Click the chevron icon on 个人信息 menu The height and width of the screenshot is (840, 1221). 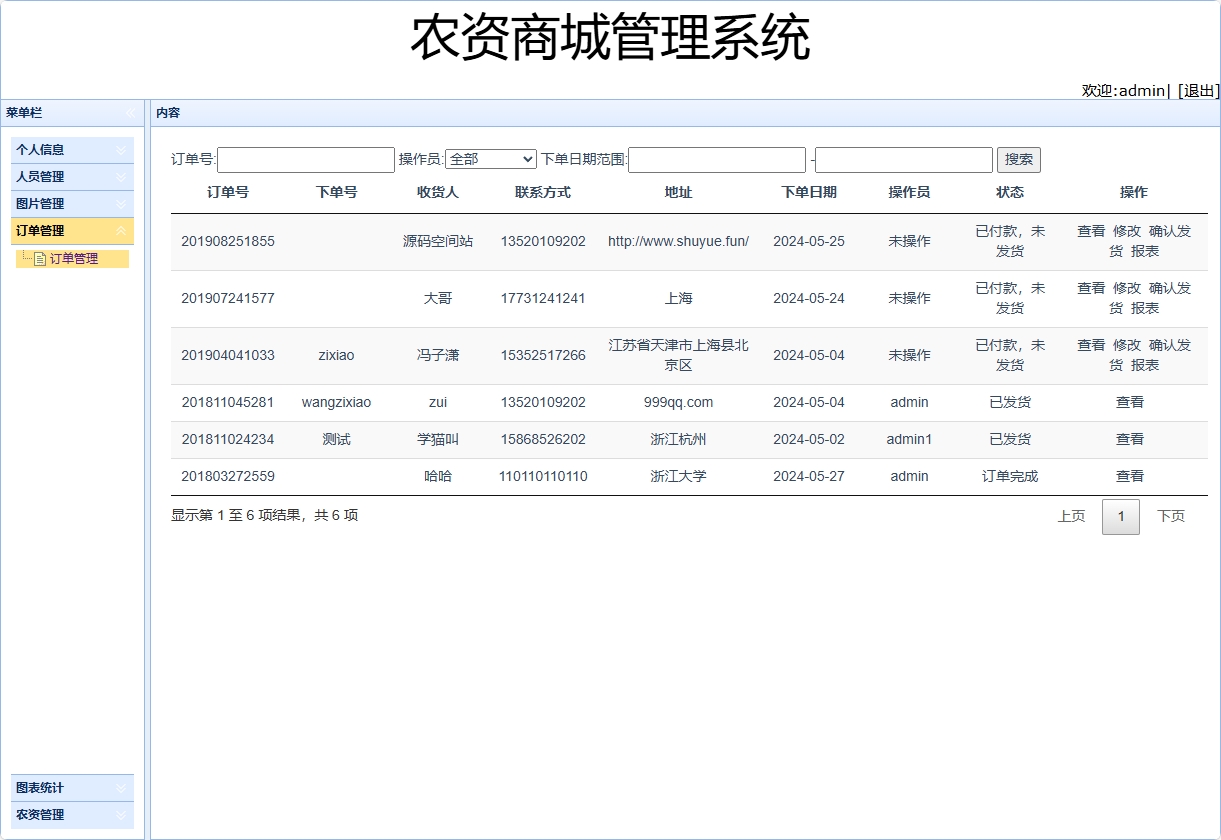[119, 149]
